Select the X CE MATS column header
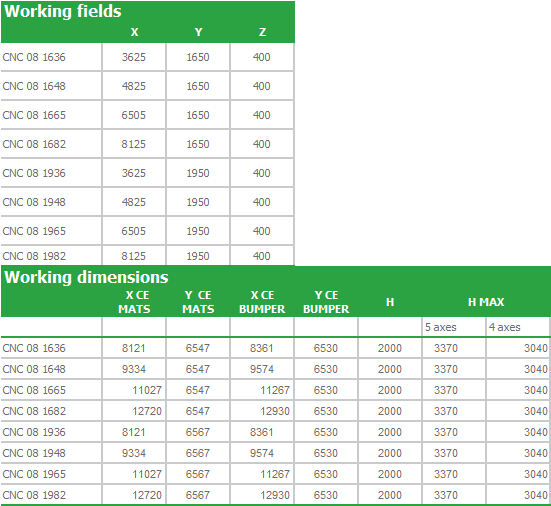Viewport: 551px width, 506px height. [134, 302]
